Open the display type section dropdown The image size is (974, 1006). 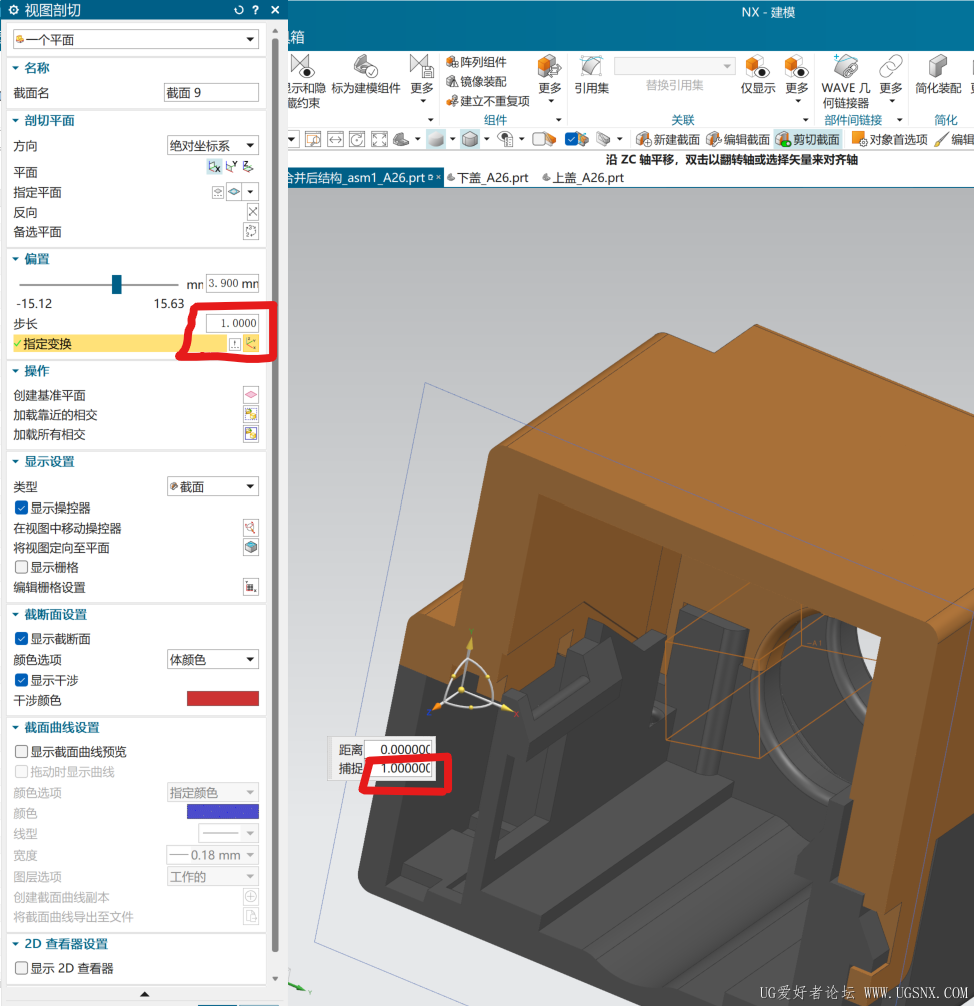[x=212, y=486]
